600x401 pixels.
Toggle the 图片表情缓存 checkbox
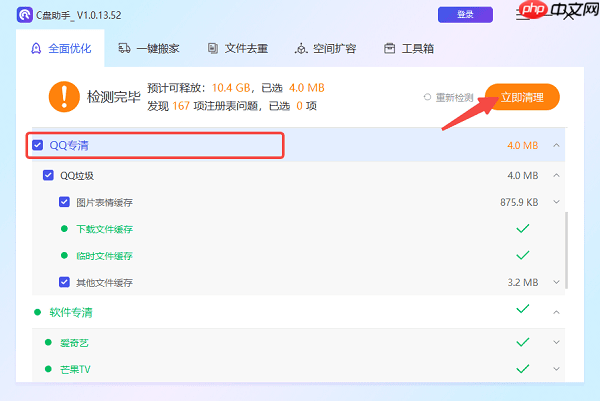click(64, 202)
